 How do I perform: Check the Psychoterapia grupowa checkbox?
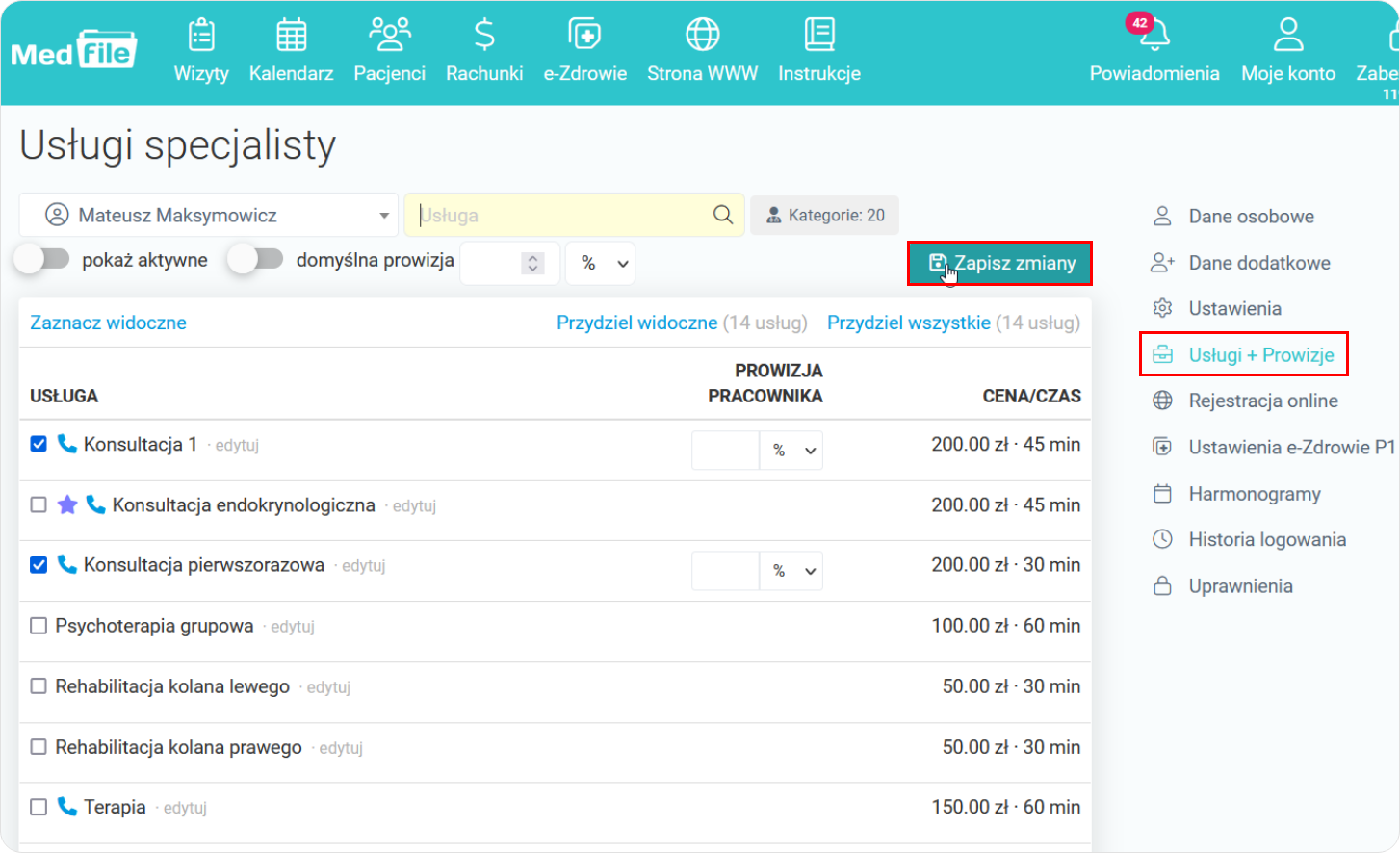point(39,626)
